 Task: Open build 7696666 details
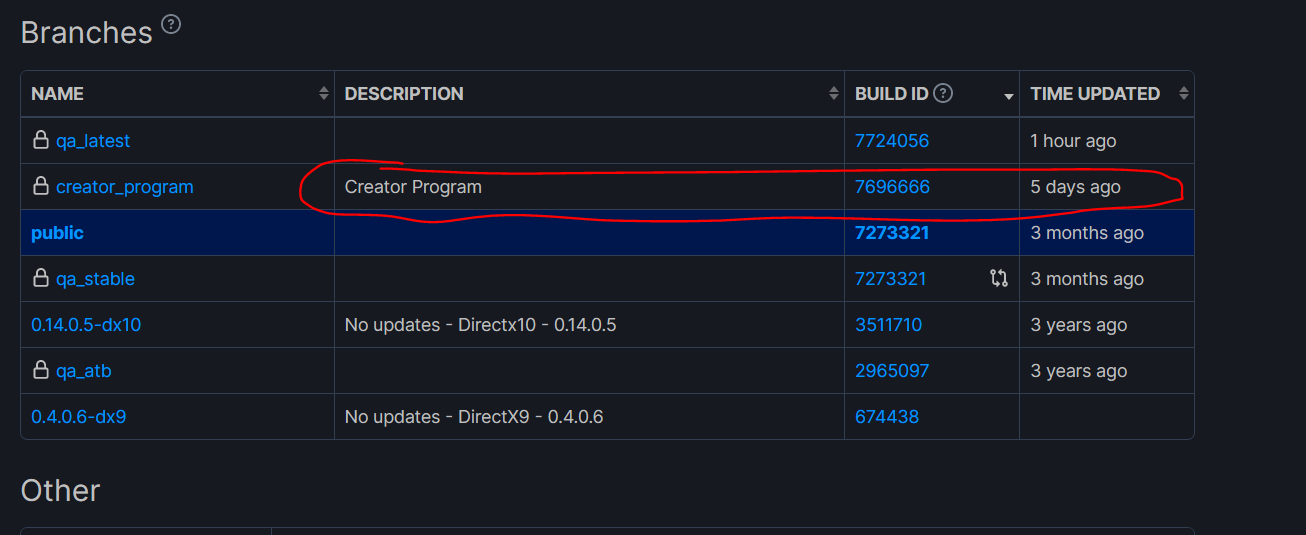892,187
